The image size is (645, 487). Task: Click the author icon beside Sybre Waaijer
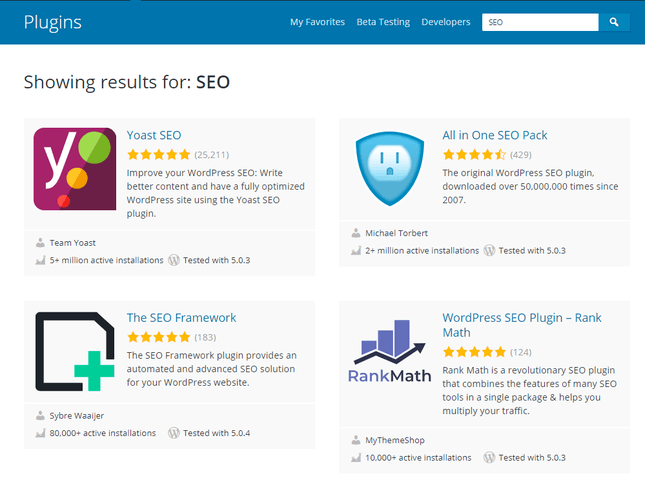click(x=40, y=415)
